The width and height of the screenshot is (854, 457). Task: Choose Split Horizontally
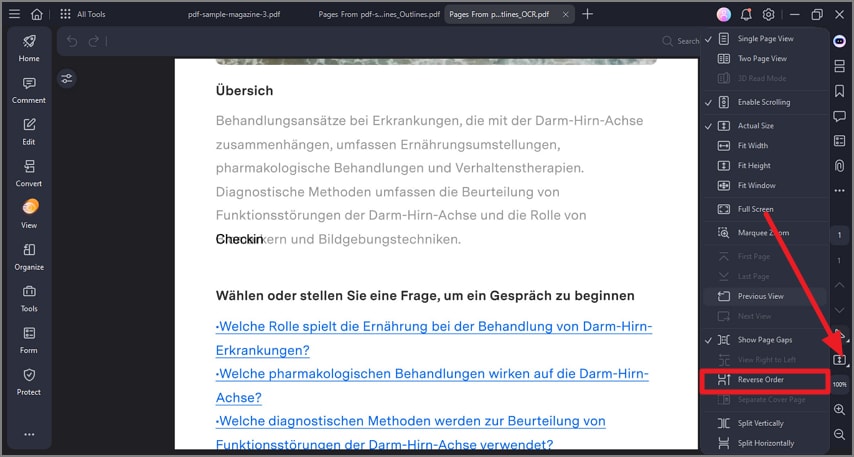coord(765,443)
